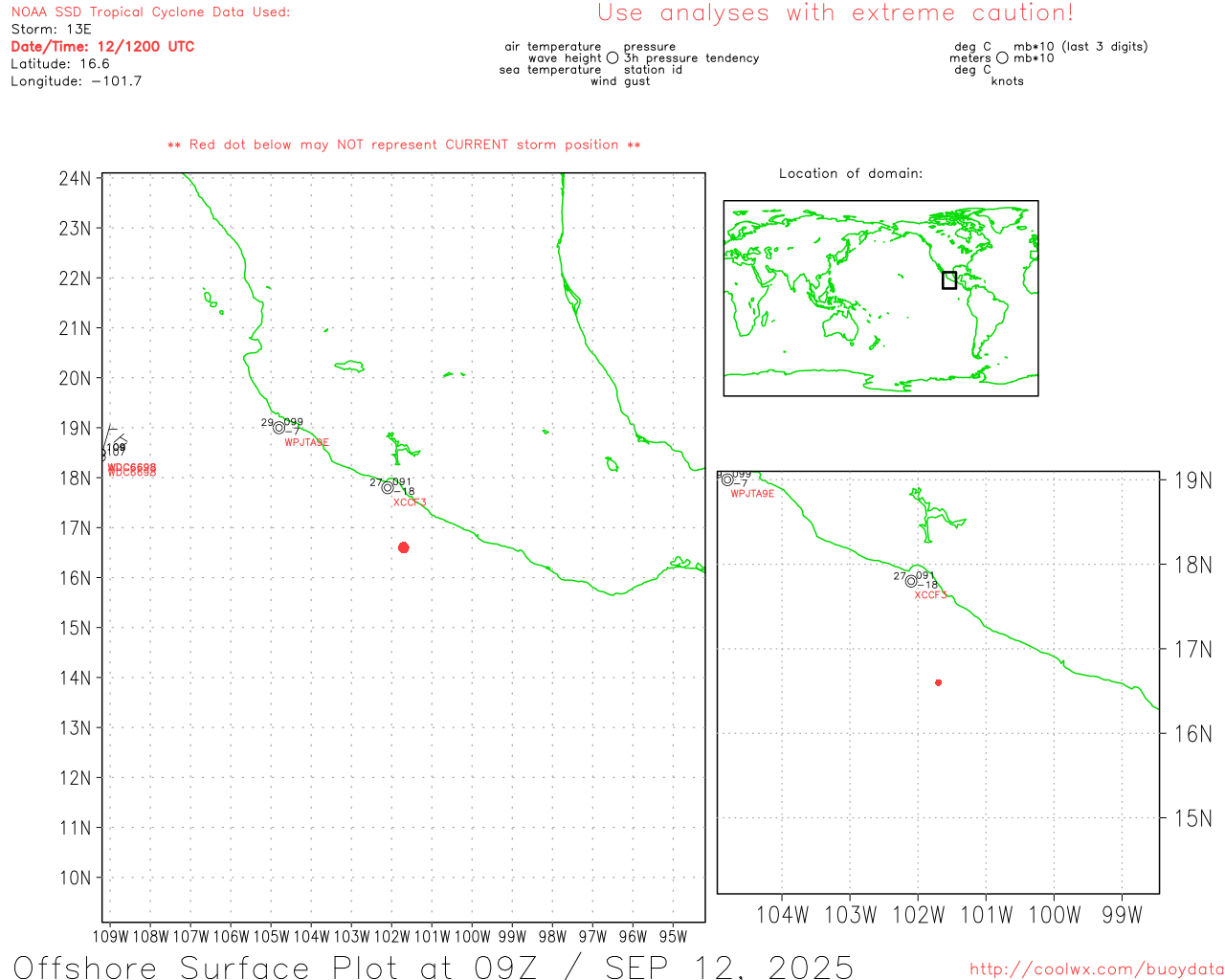The image size is (1225, 980).
Task: Click the 99W label on zoomed inset axis
Action: [1122, 915]
